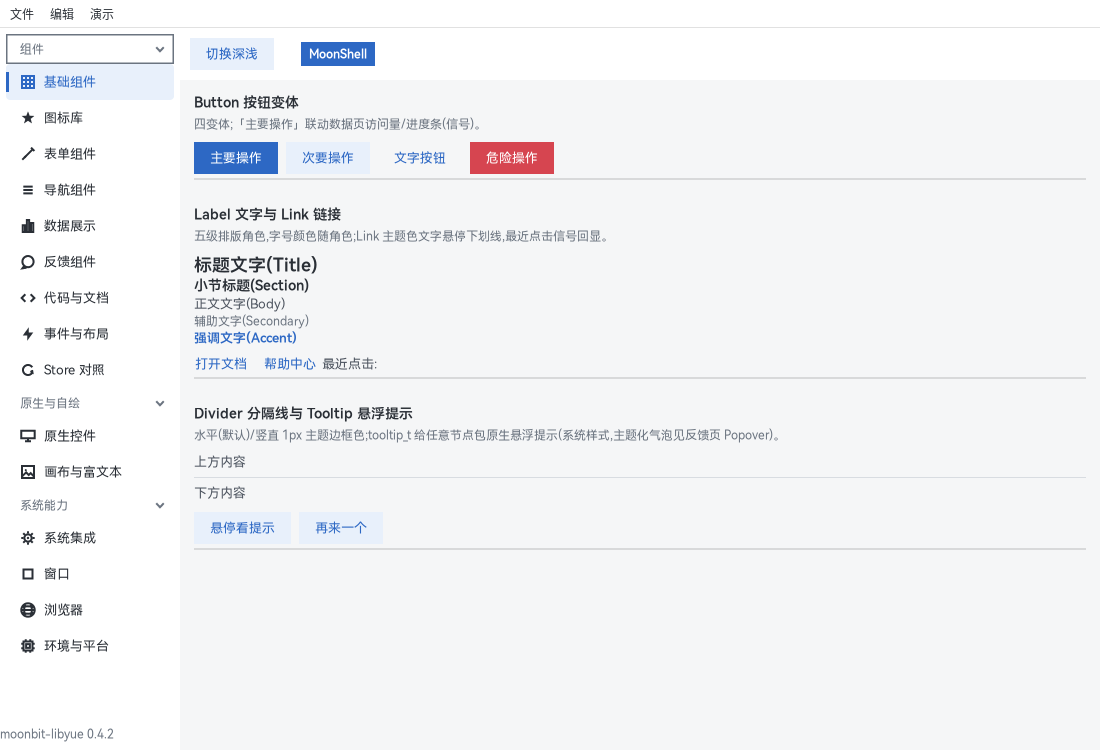This screenshot has height=750, width=1100.
Task: Click the pencil icon for 表单组件
Action: click(x=28, y=154)
